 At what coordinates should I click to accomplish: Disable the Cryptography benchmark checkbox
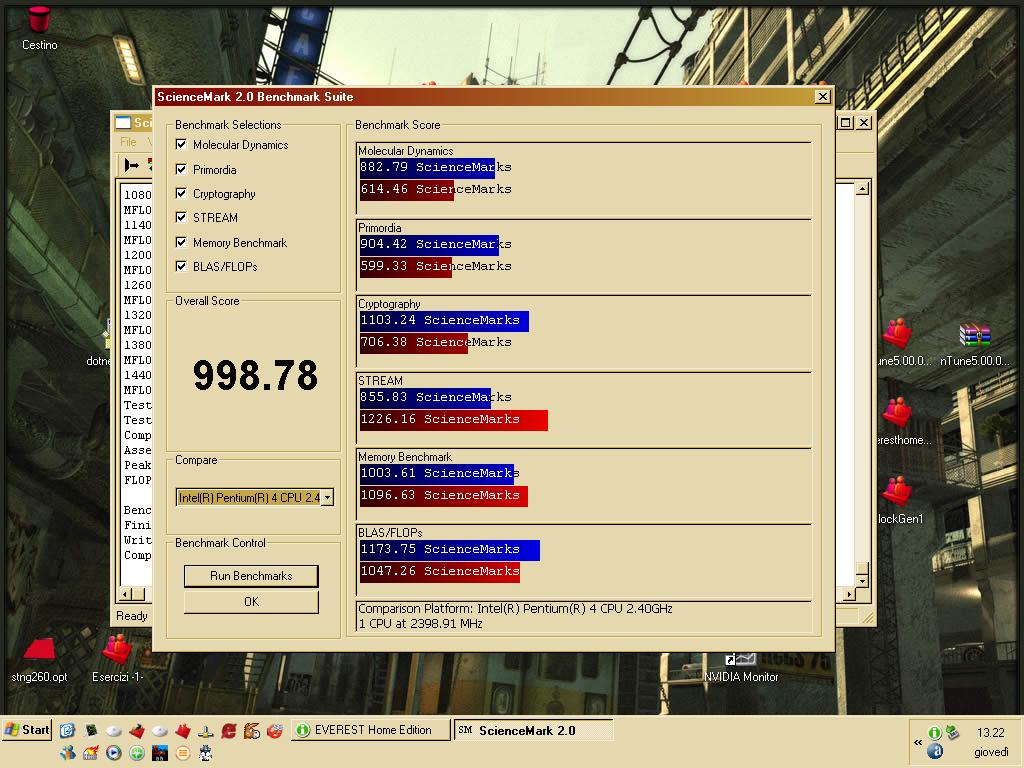click(182, 193)
